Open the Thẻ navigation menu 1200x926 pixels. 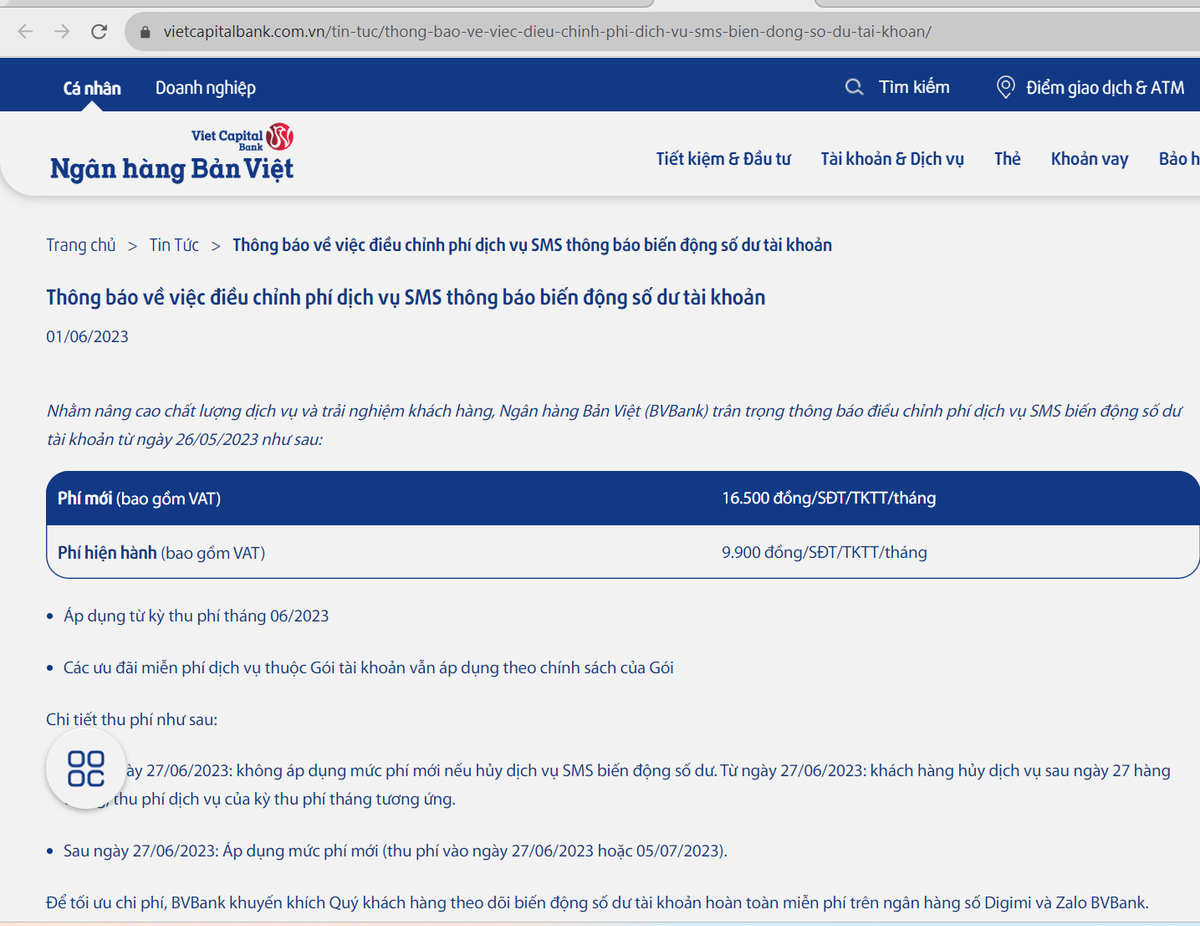pyautogui.click(x=1007, y=158)
